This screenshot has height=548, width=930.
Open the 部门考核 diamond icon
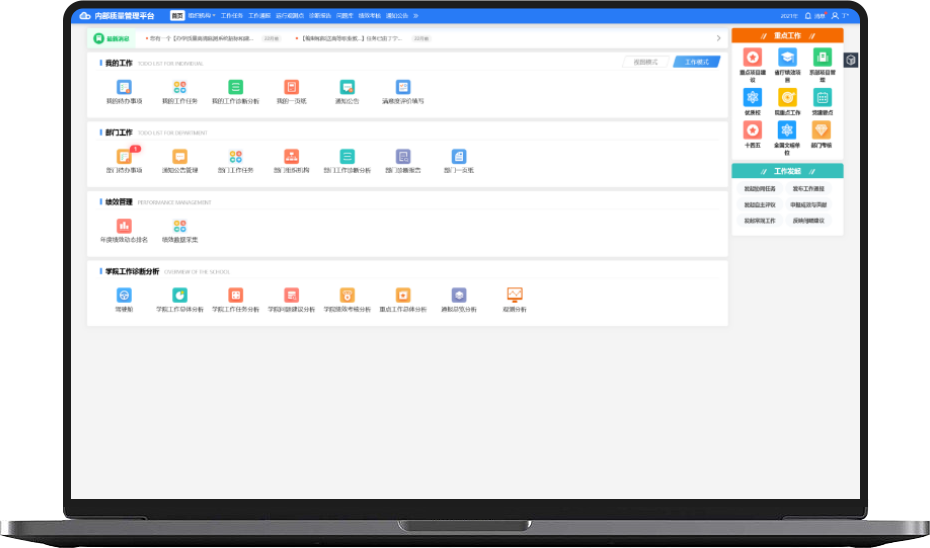pyautogui.click(x=821, y=130)
